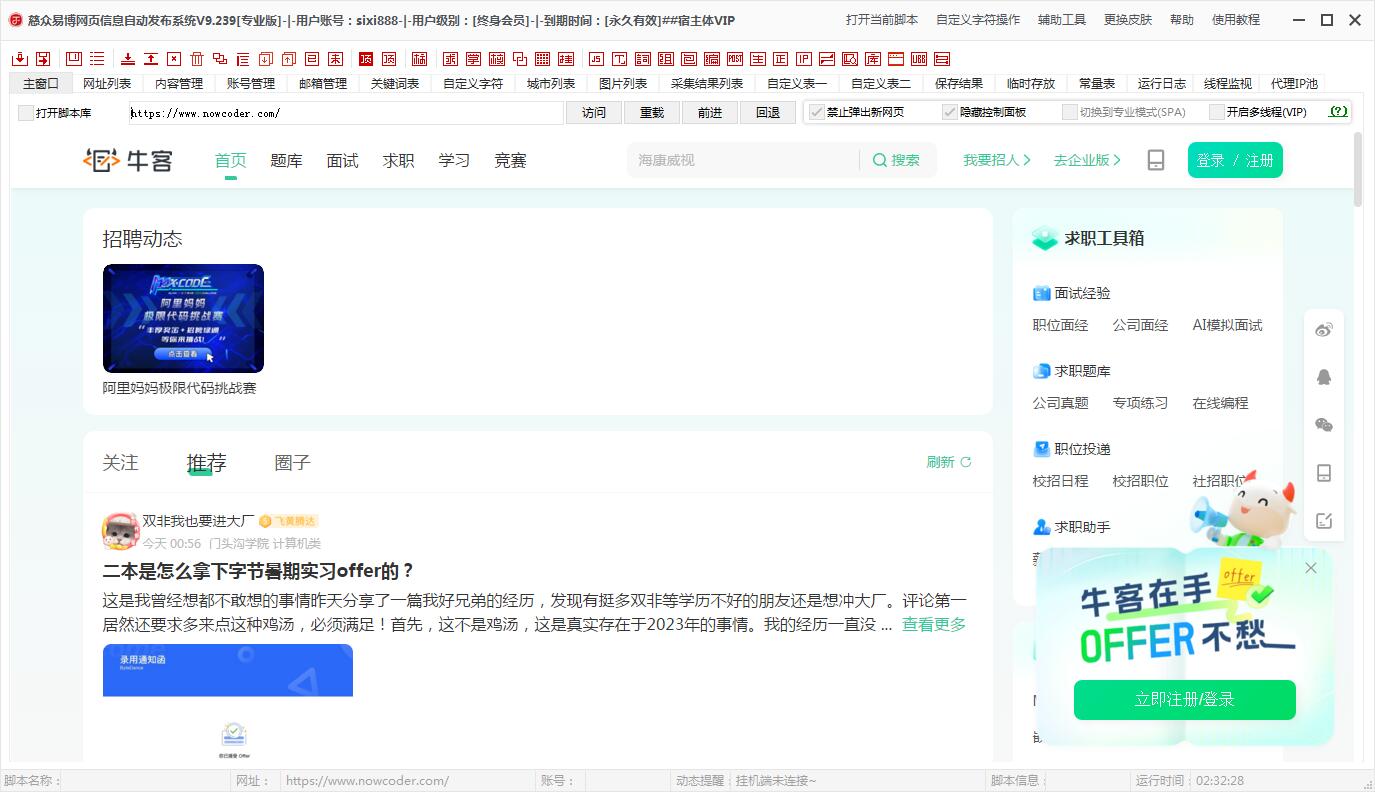Switch to the 网址列表 tab
Screen dimensions: 1375x792
[x=107, y=84]
